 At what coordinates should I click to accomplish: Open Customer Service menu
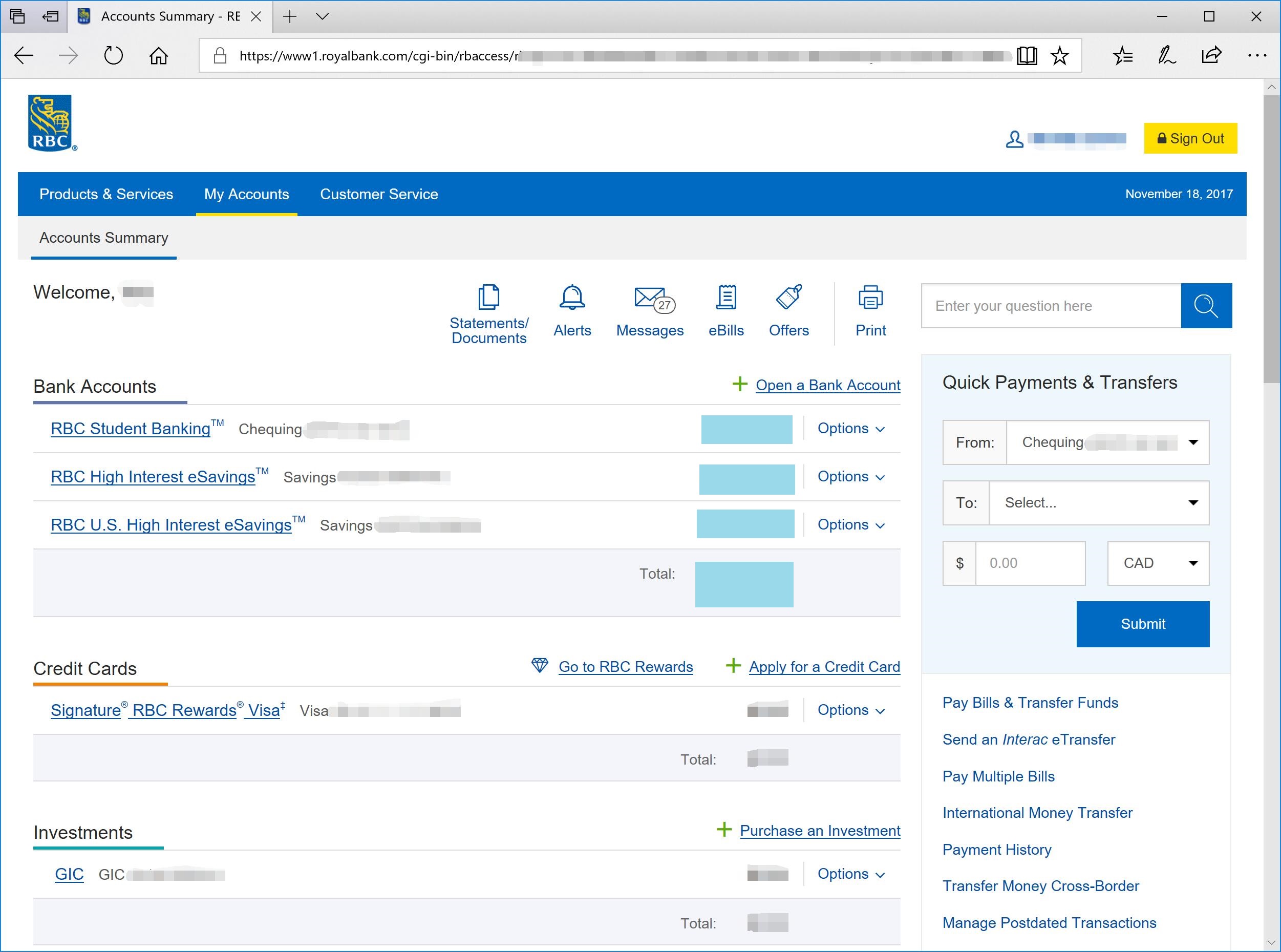tap(379, 194)
